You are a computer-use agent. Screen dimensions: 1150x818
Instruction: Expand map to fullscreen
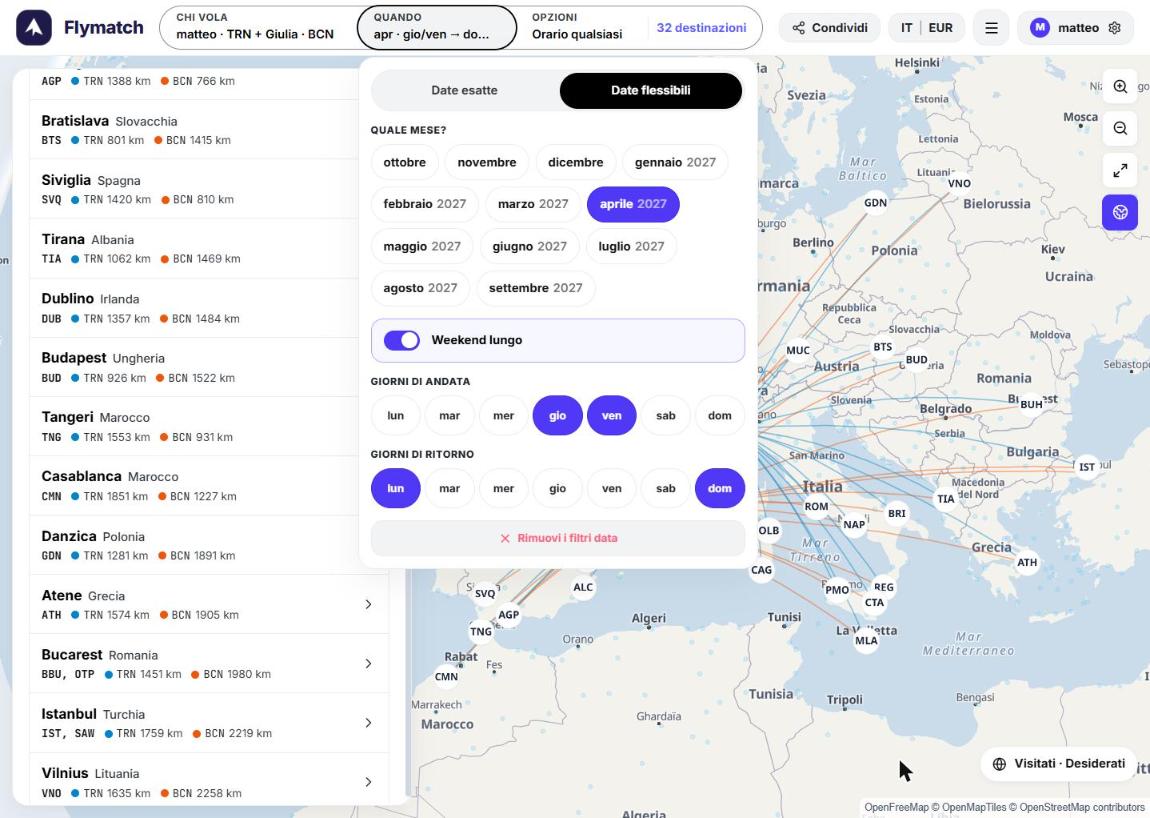click(1120, 170)
